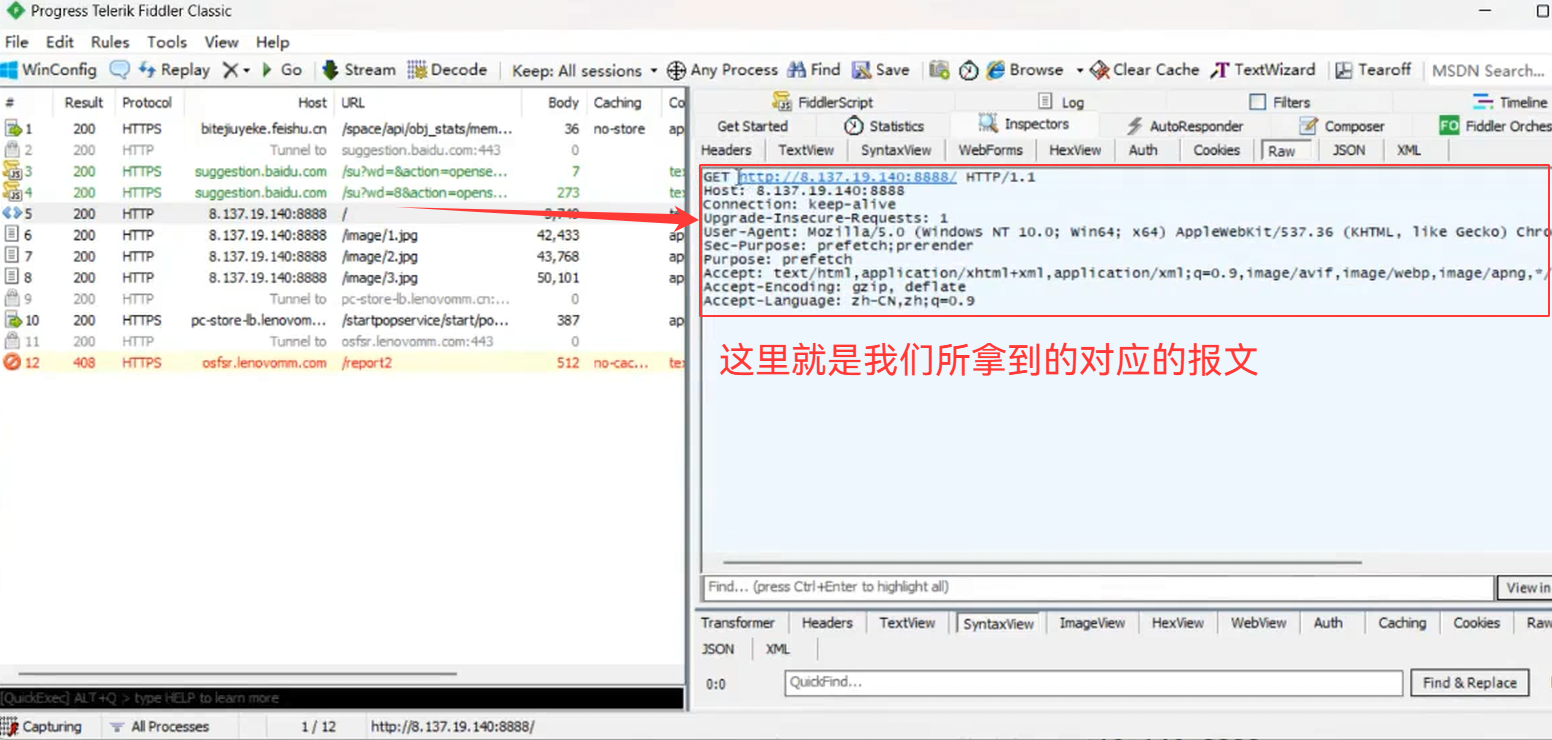Clear Cache from the toolbar
This screenshot has width=1552, height=740.
(x=1144, y=70)
